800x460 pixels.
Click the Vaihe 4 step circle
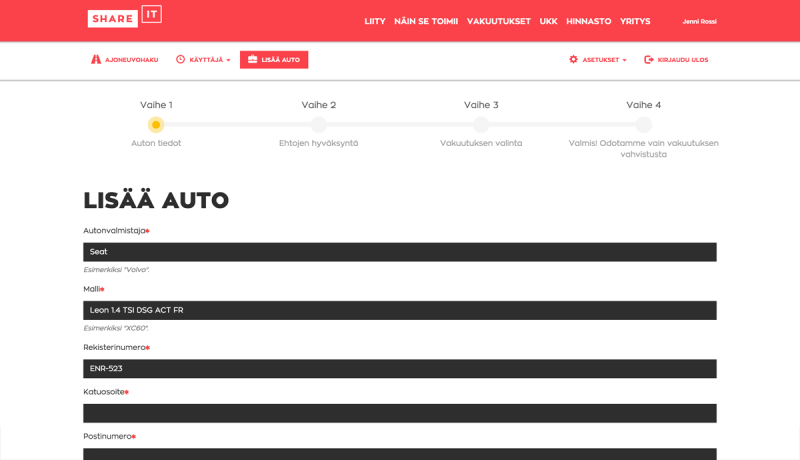pyautogui.click(x=643, y=124)
